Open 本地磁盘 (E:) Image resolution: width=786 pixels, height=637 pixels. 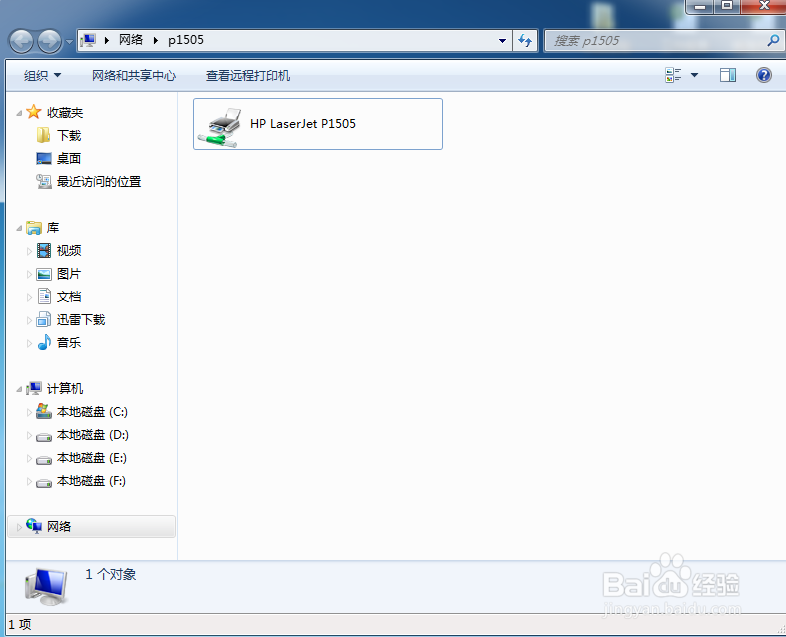point(92,458)
